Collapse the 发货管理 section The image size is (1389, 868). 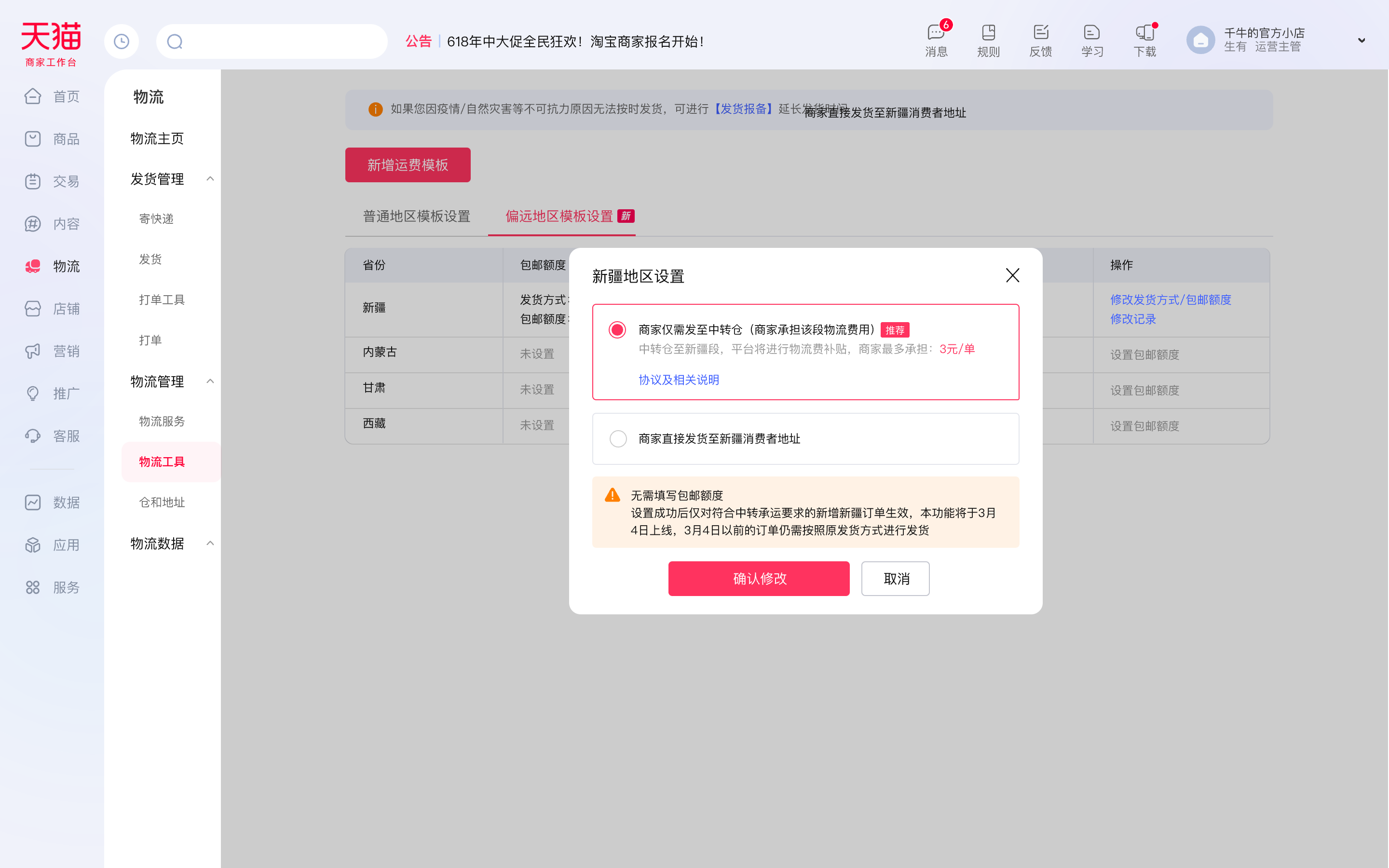point(210,179)
